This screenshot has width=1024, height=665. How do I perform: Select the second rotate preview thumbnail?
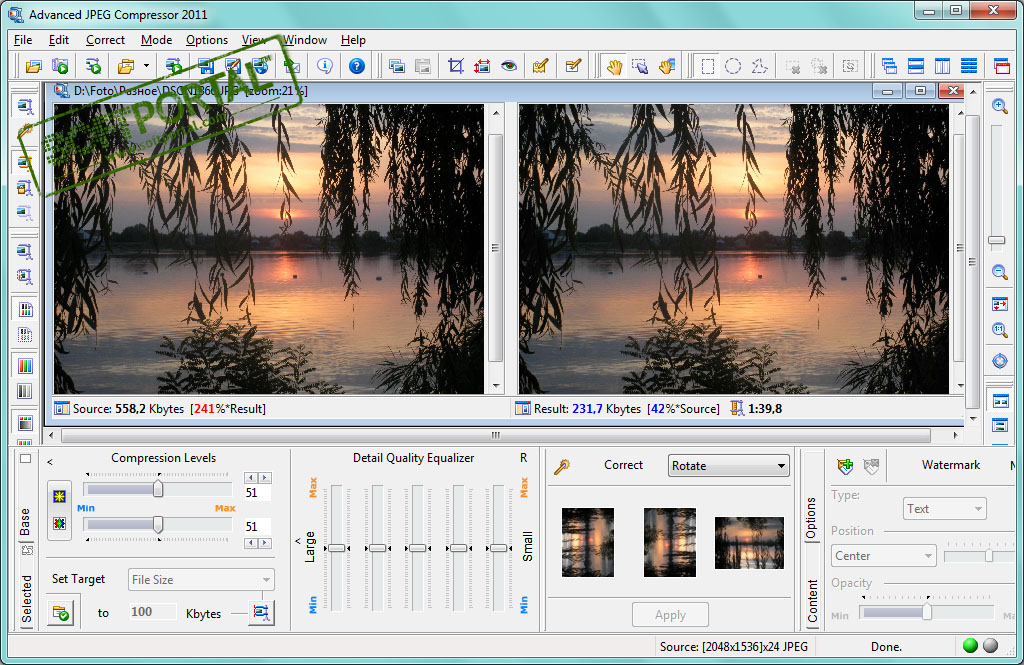tap(669, 542)
